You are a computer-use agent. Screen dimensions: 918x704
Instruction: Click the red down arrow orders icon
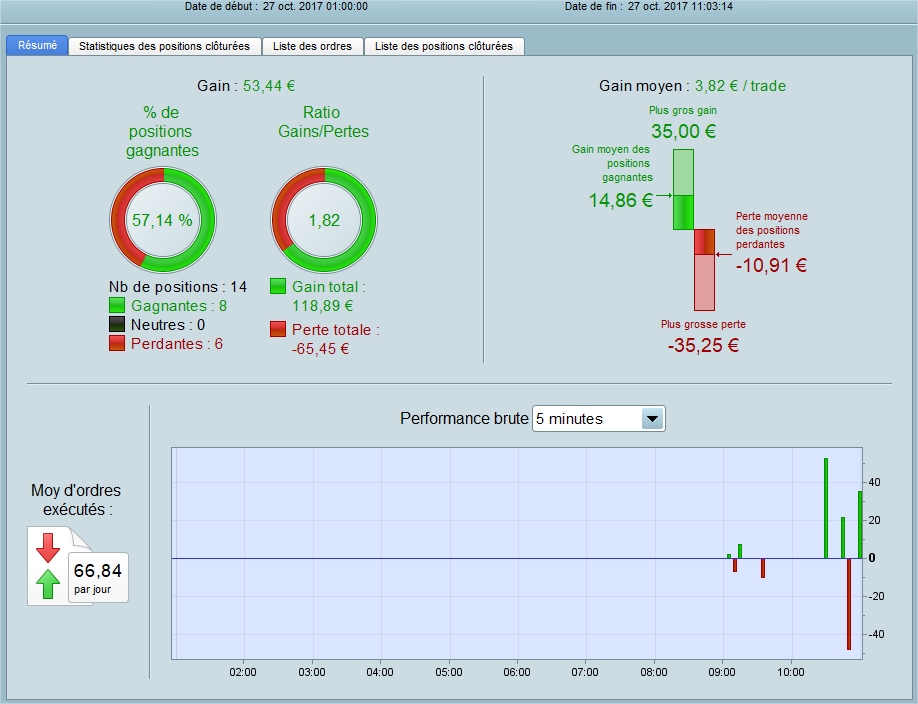pos(48,548)
